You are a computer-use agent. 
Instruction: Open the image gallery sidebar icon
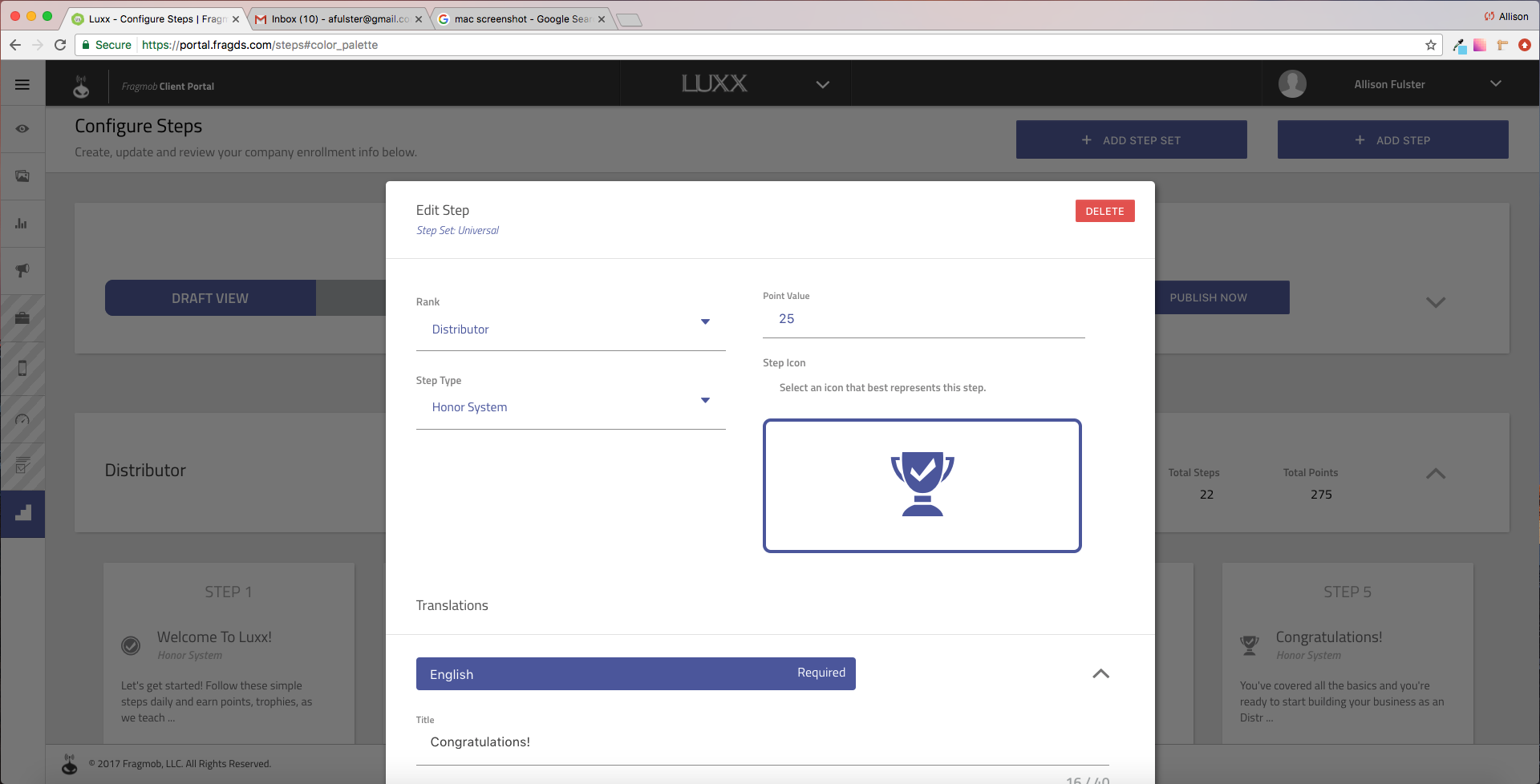[x=22, y=176]
